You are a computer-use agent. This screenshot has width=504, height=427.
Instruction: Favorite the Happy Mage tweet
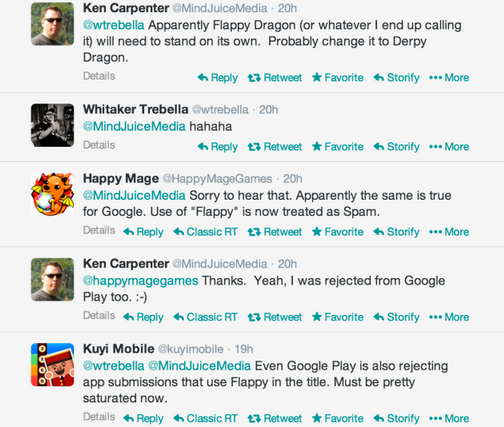[x=338, y=232]
